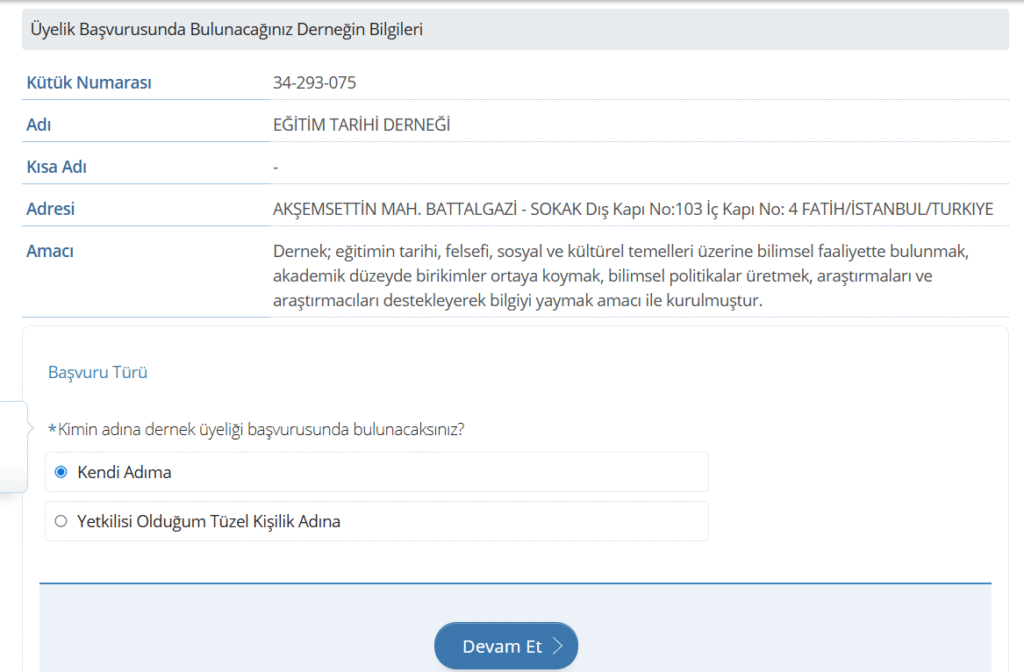Viewport: 1024px width, 672px height.
Task: Click the 'Kütük Numarası' field label
Action: point(88,82)
